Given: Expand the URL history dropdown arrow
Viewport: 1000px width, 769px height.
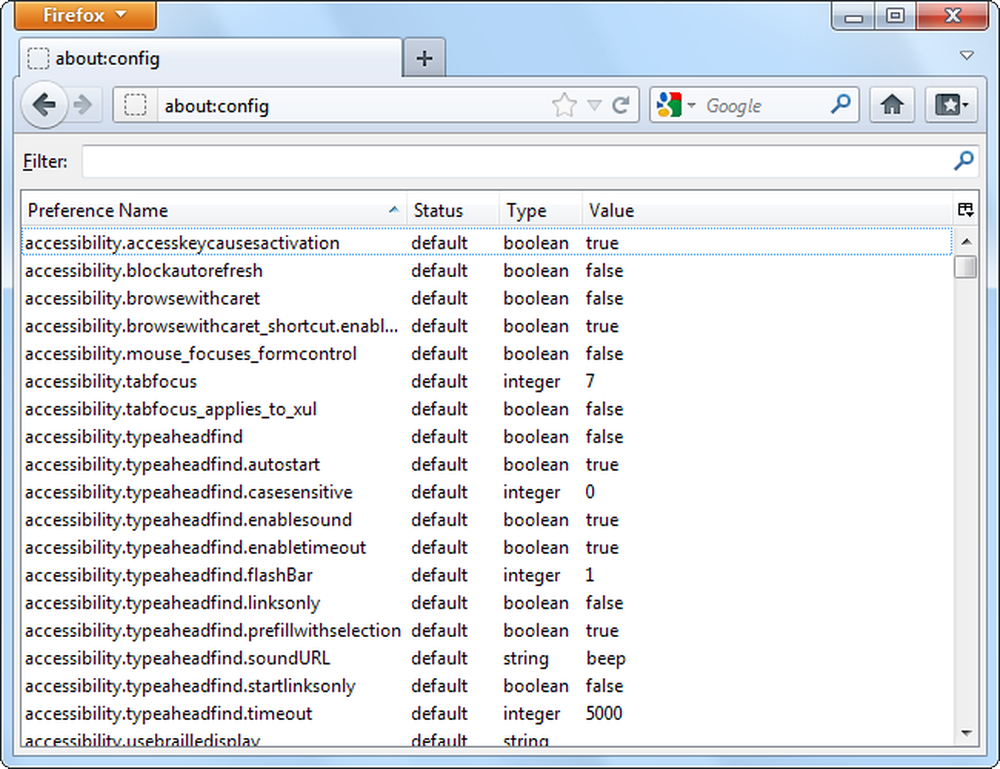Looking at the screenshot, I should pyautogui.click(x=594, y=105).
